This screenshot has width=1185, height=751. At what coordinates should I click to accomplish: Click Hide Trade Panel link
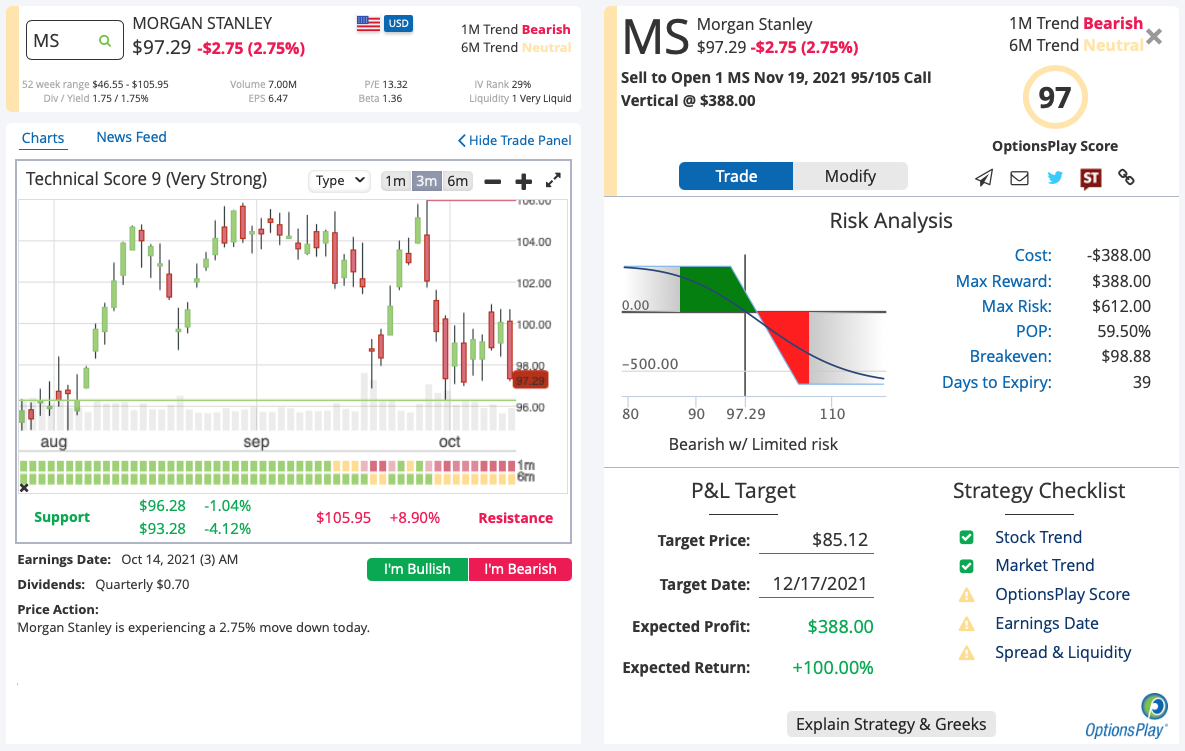pyautogui.click(x=515, y=141)
